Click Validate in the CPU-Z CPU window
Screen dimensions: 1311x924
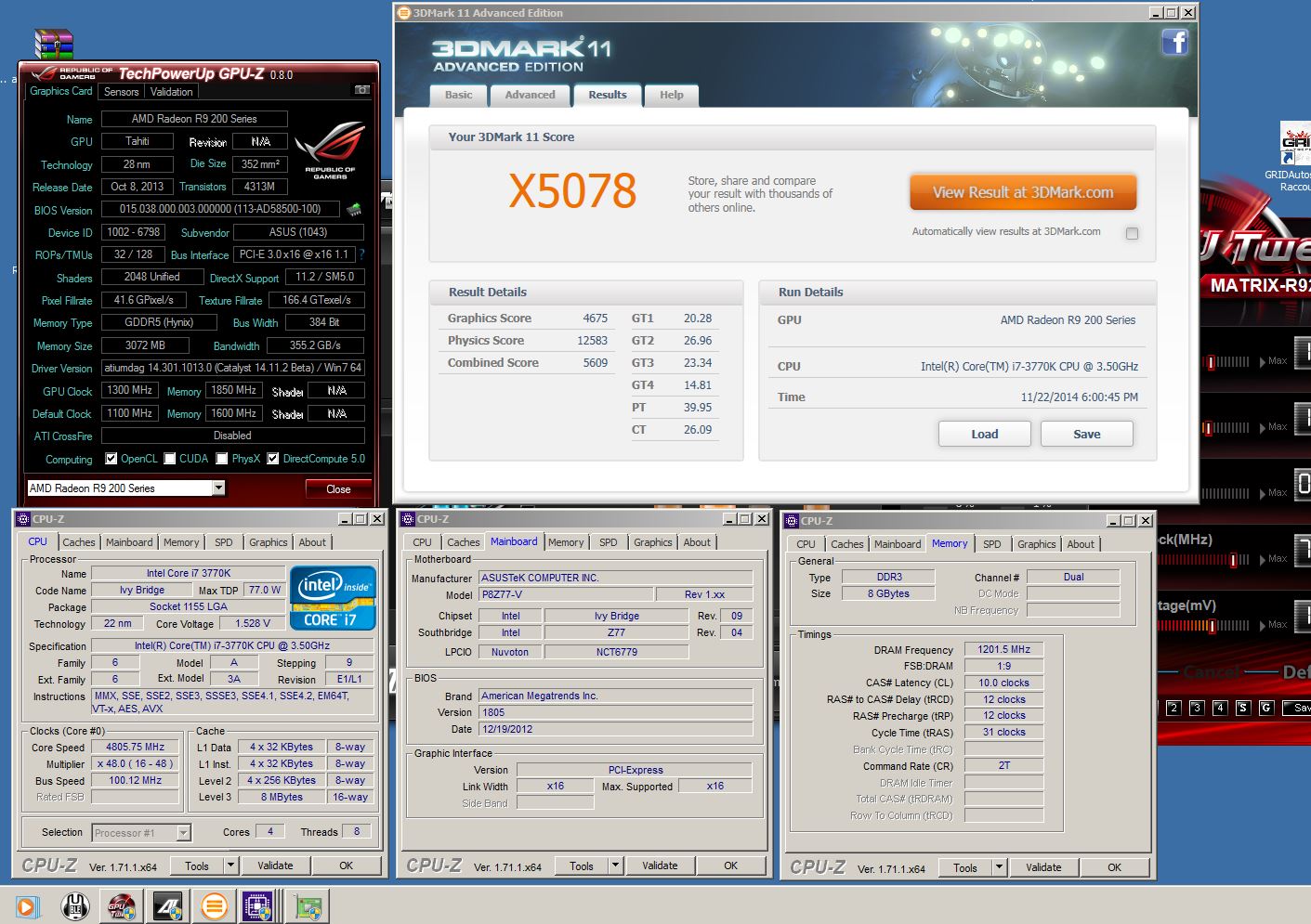[x=275, y=865]
